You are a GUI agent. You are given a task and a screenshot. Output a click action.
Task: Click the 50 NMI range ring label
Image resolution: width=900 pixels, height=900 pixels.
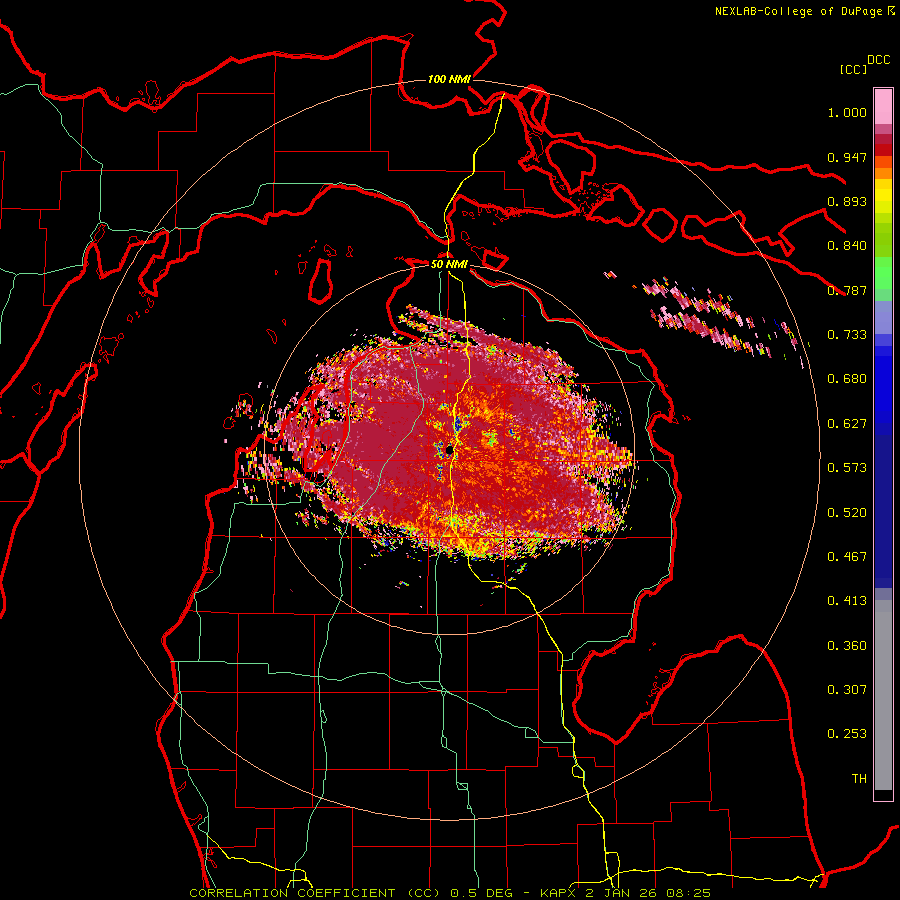tap(449, 264)
